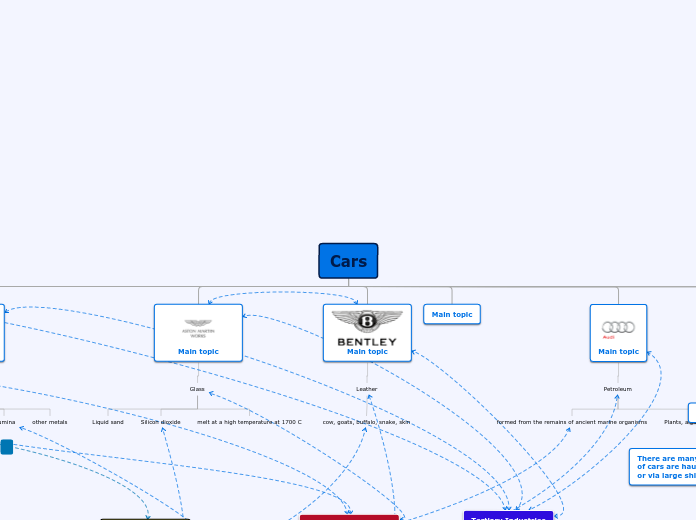Select the purple Tertiary Industries box

tap(508, 516)
